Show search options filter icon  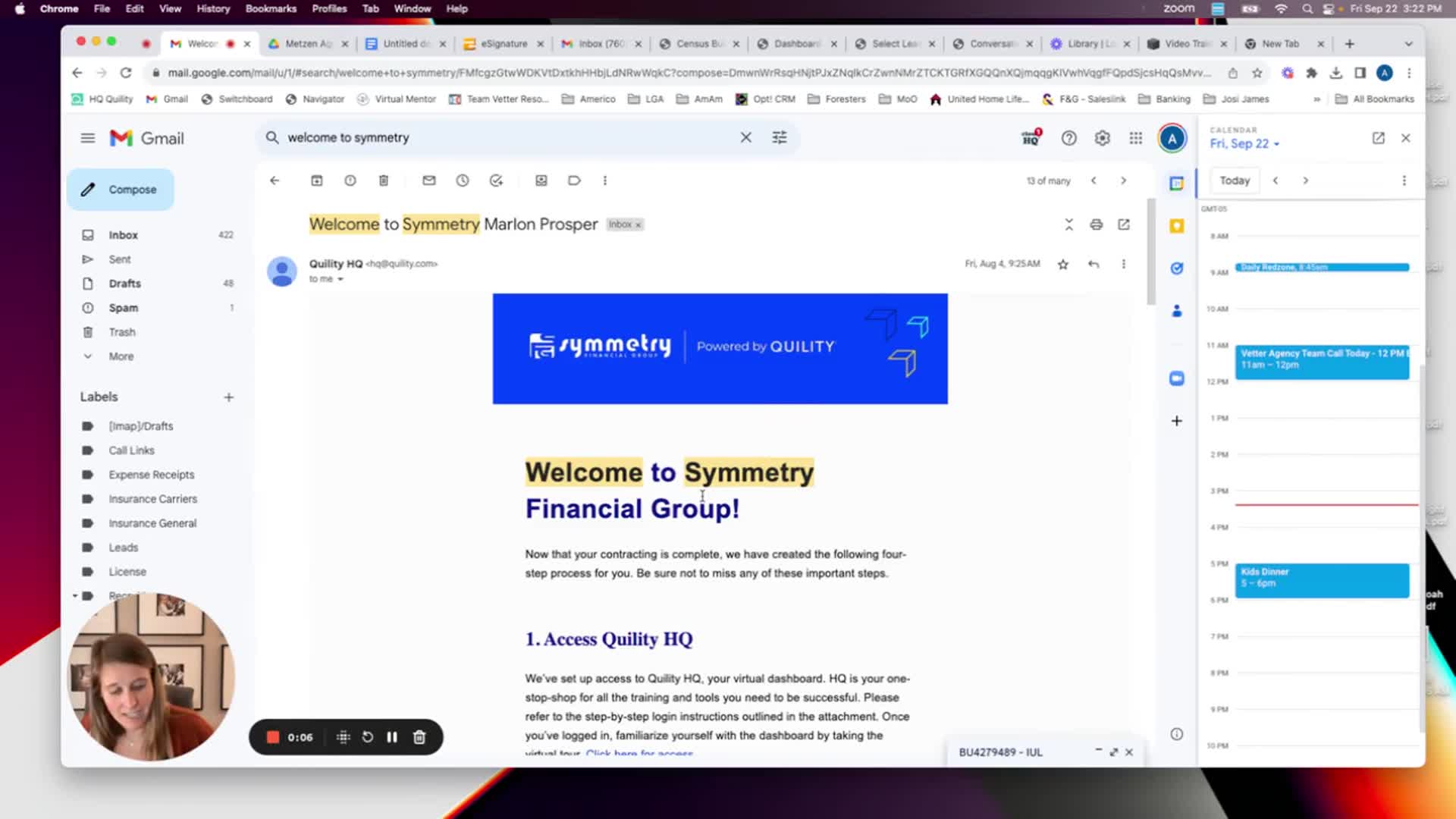coord(780,137)
